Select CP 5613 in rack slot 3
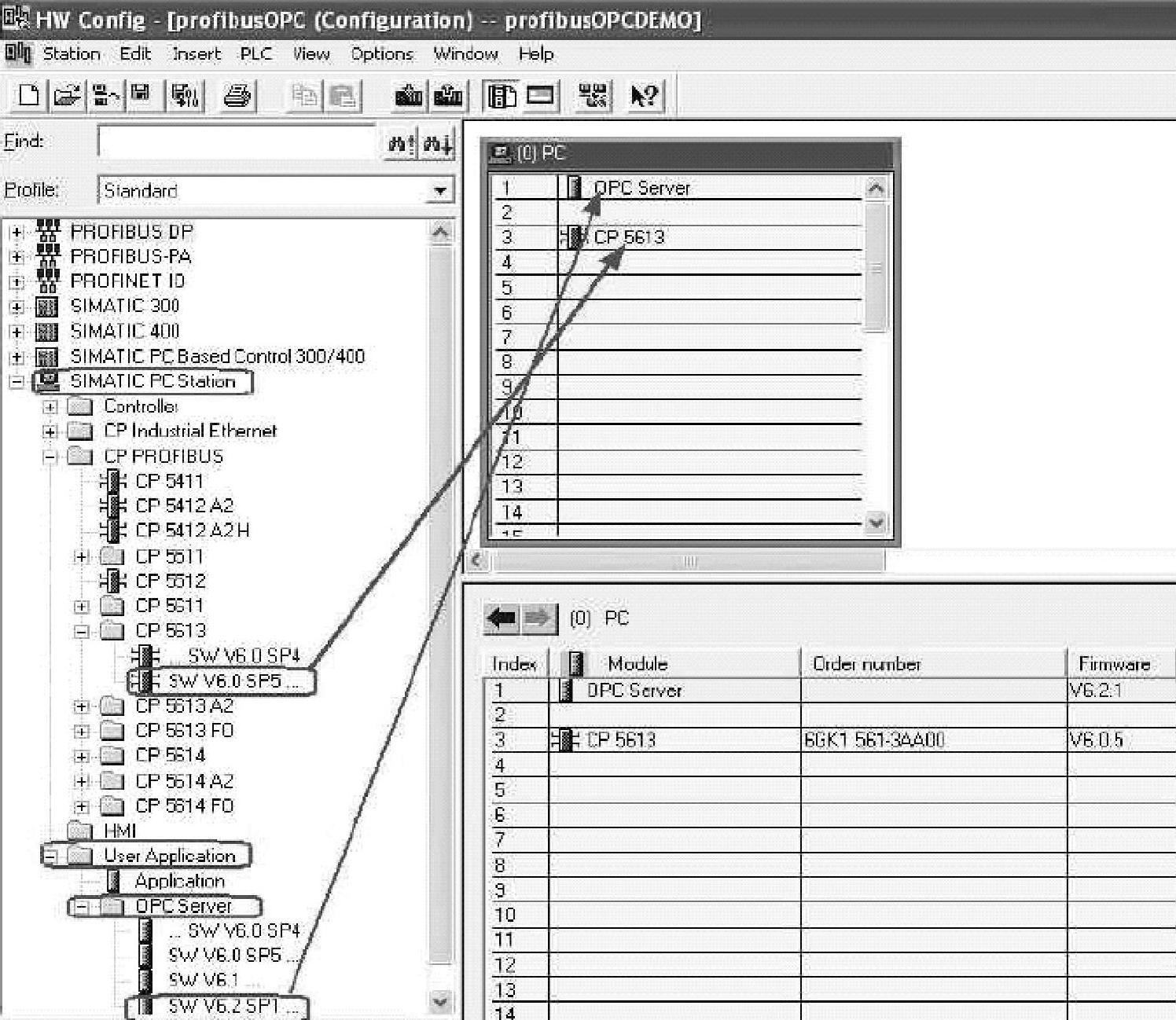 tap(629, 237)
